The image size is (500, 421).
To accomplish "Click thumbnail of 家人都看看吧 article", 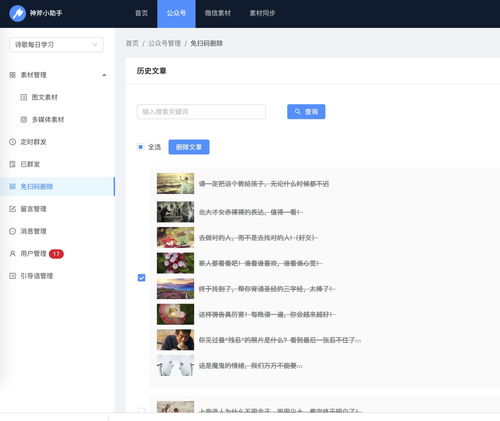I will click(x=175, y=263).
